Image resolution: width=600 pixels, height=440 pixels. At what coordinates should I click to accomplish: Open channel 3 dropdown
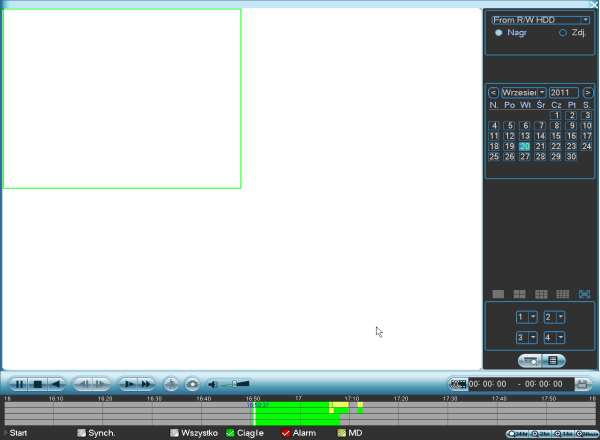(x=527, y=337)
